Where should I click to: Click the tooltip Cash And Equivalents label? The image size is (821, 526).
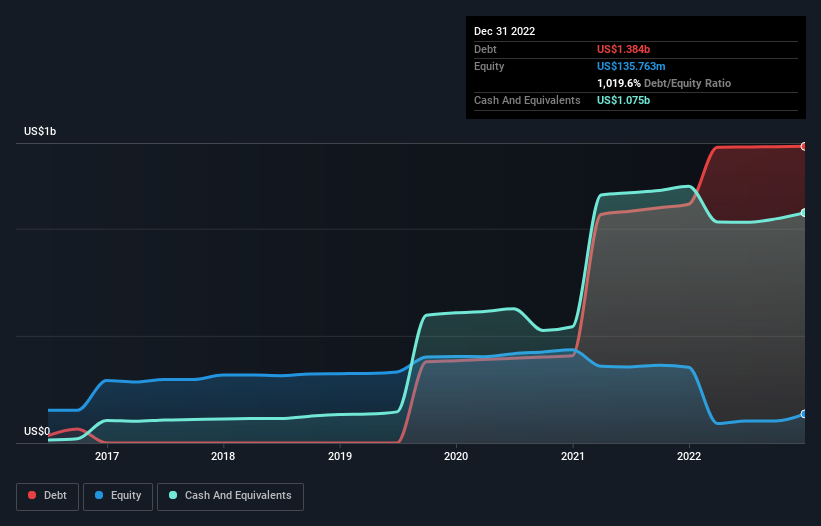pos(527,100)
